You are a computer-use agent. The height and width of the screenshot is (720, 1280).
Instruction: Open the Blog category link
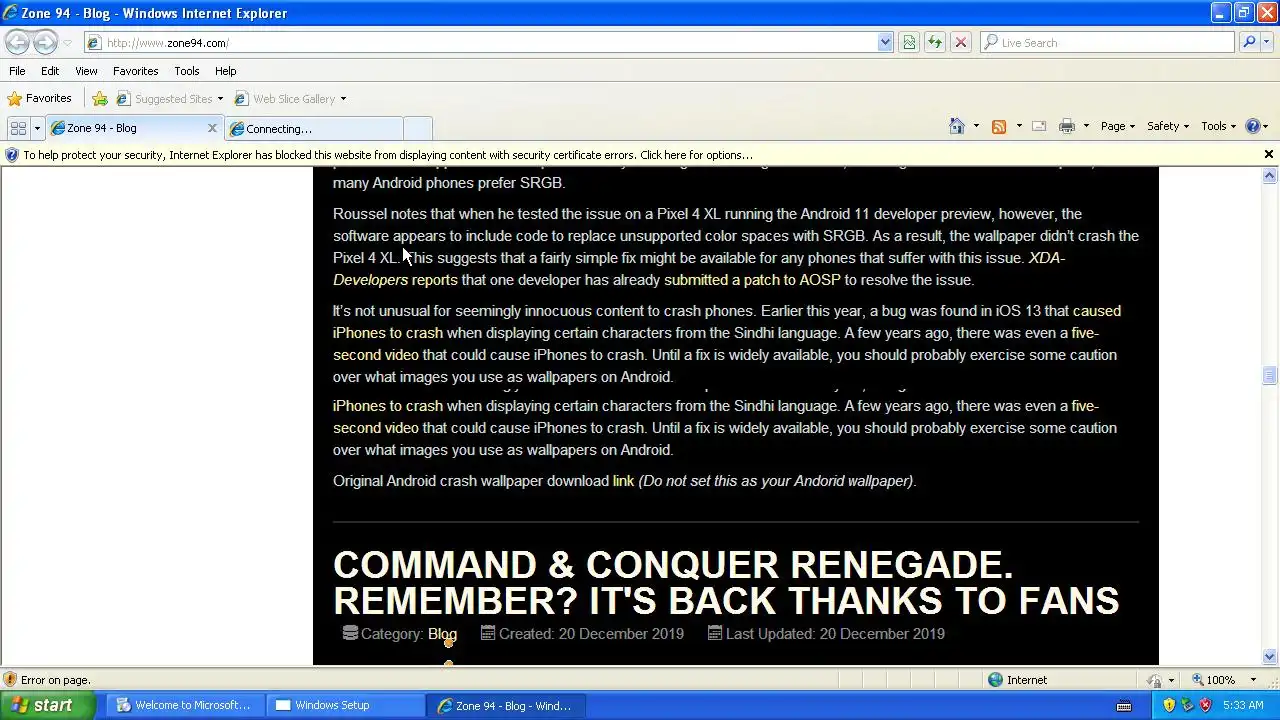442,634
